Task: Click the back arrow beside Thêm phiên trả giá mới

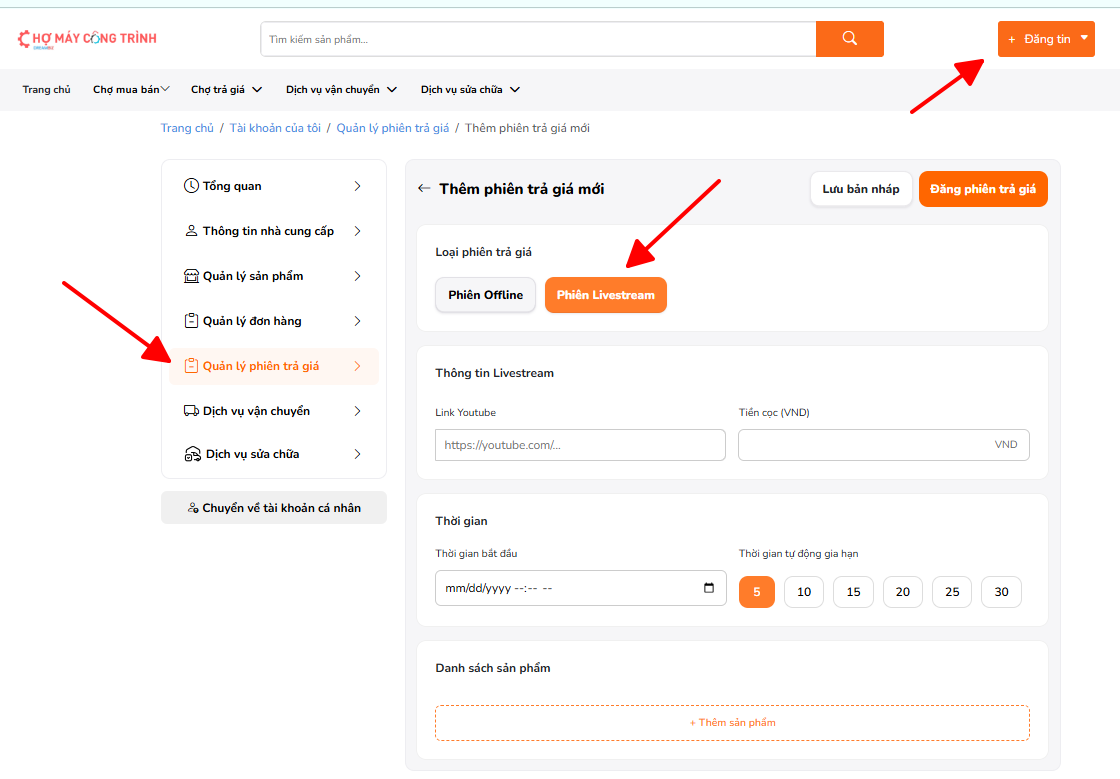Action: 424,189
